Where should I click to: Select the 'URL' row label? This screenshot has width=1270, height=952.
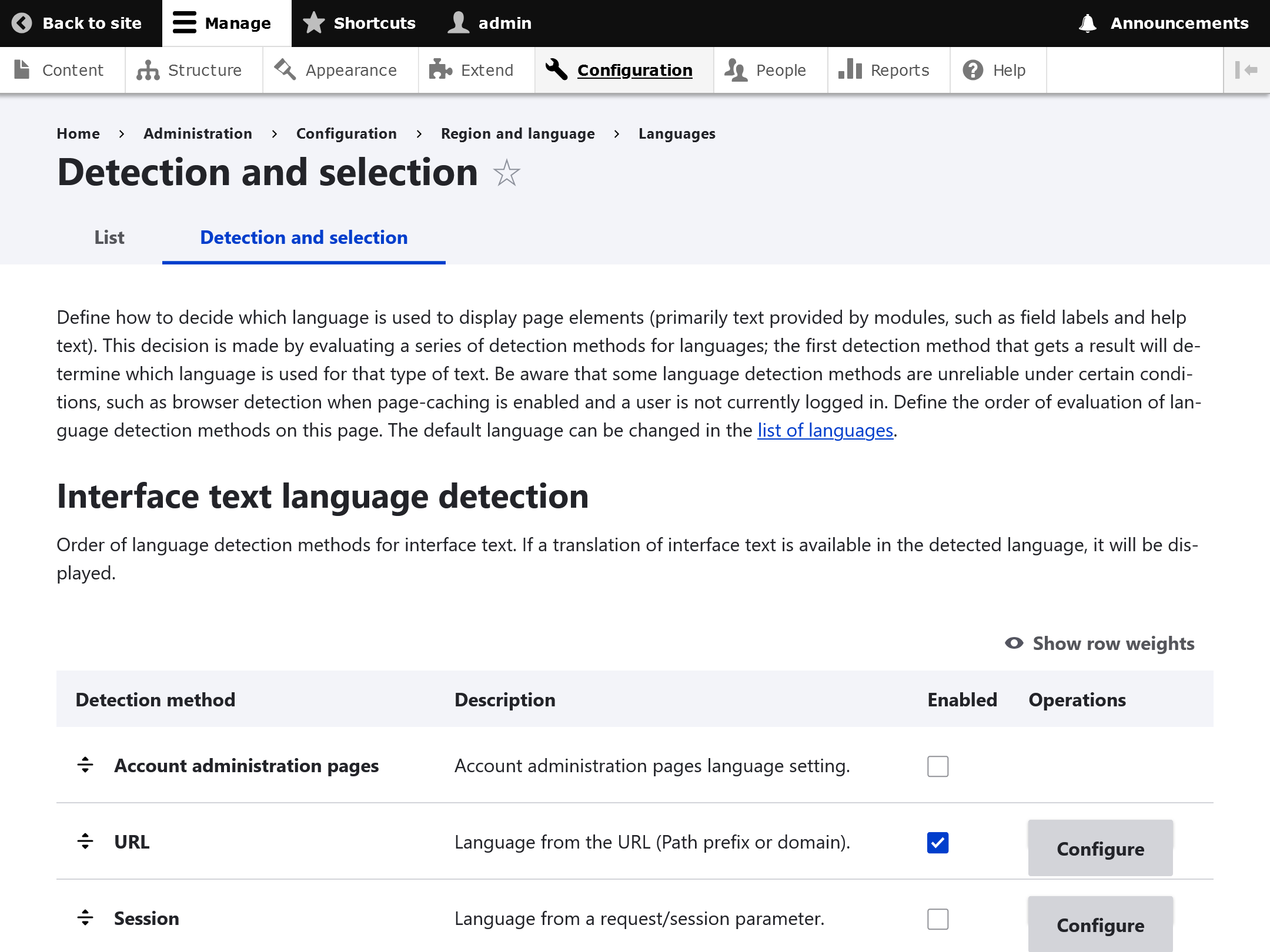(132, 842)
